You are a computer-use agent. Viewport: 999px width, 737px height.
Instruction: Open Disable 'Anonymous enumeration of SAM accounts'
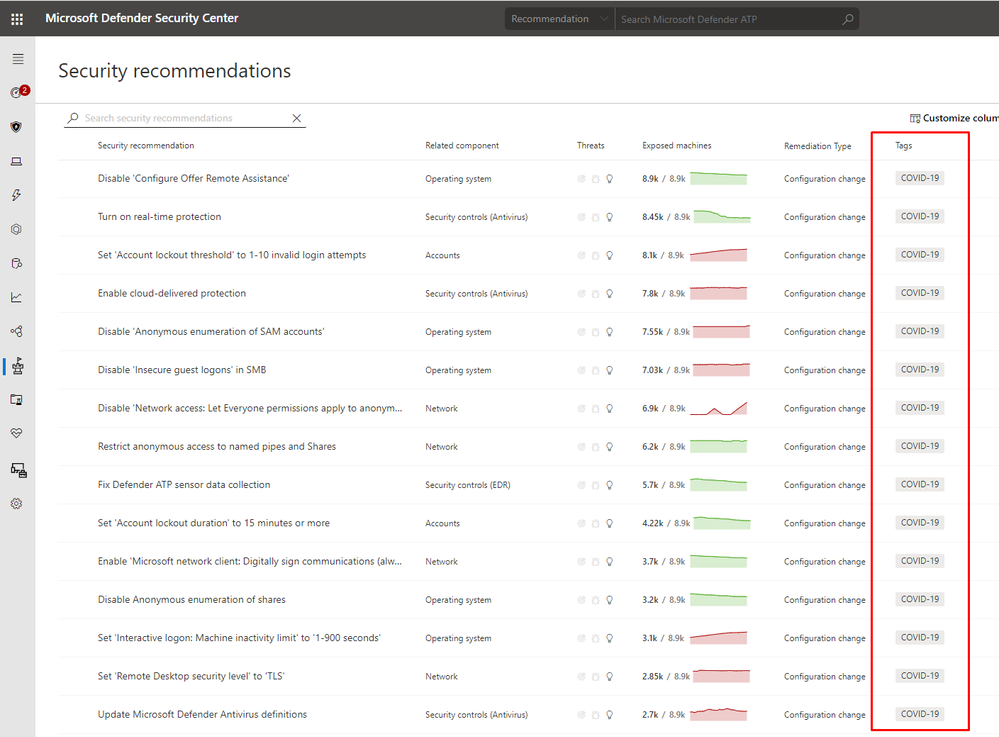point(211,331)
